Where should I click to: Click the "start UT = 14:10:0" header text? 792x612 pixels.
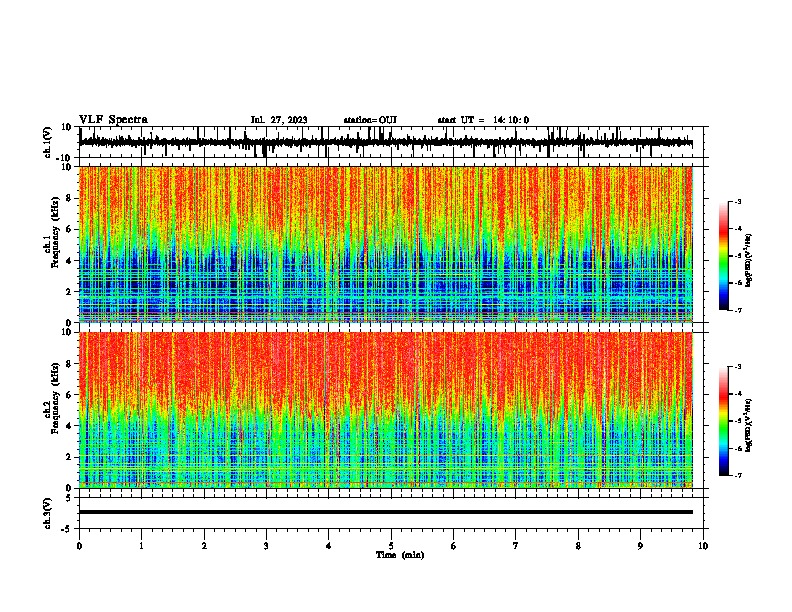point(483,120)
